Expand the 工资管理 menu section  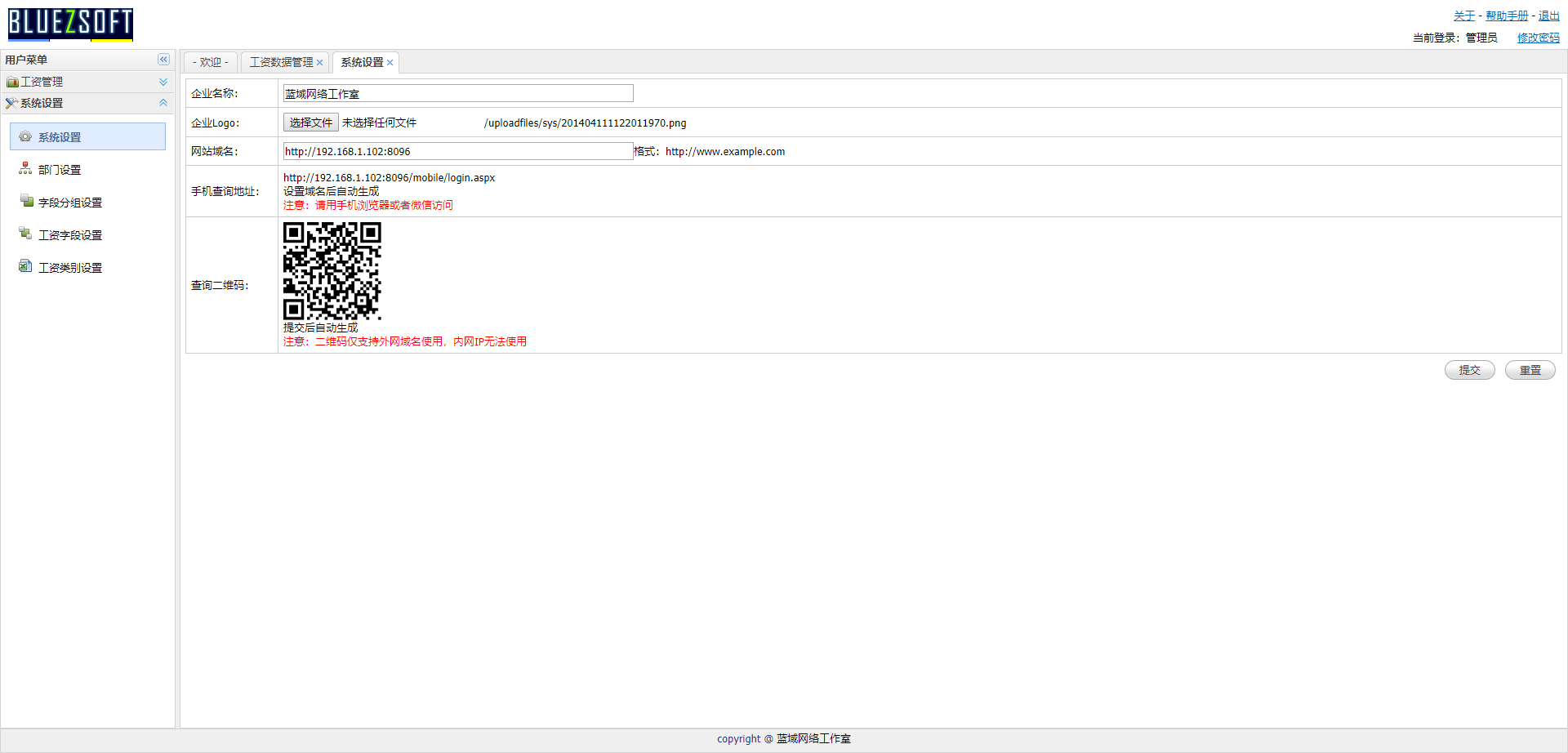click(163, 82)
